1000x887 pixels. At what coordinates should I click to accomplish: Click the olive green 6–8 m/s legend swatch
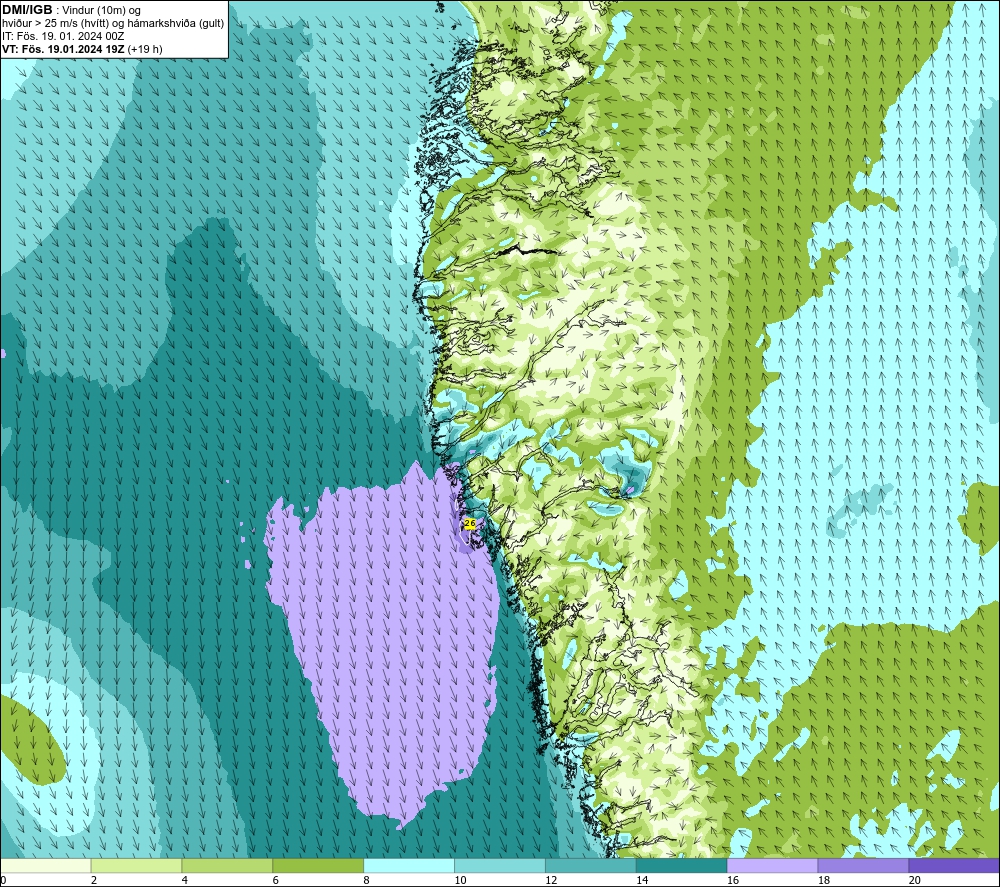pos(318,865)
